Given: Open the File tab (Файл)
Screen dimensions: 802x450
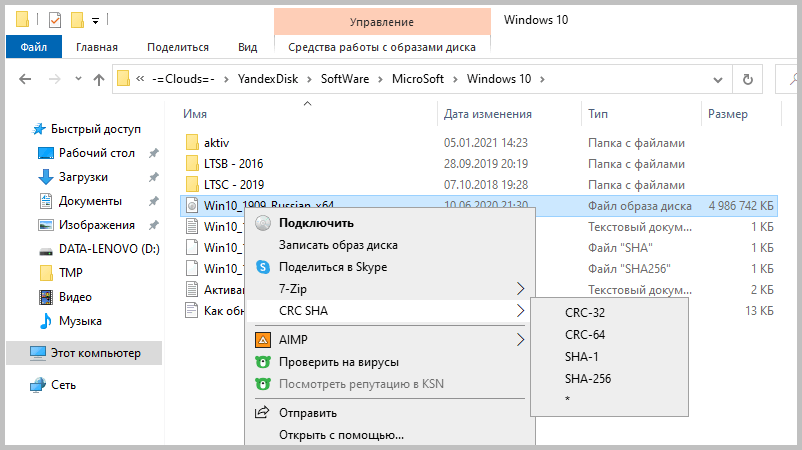Looking at the screenshot, I should coord(34,47).
